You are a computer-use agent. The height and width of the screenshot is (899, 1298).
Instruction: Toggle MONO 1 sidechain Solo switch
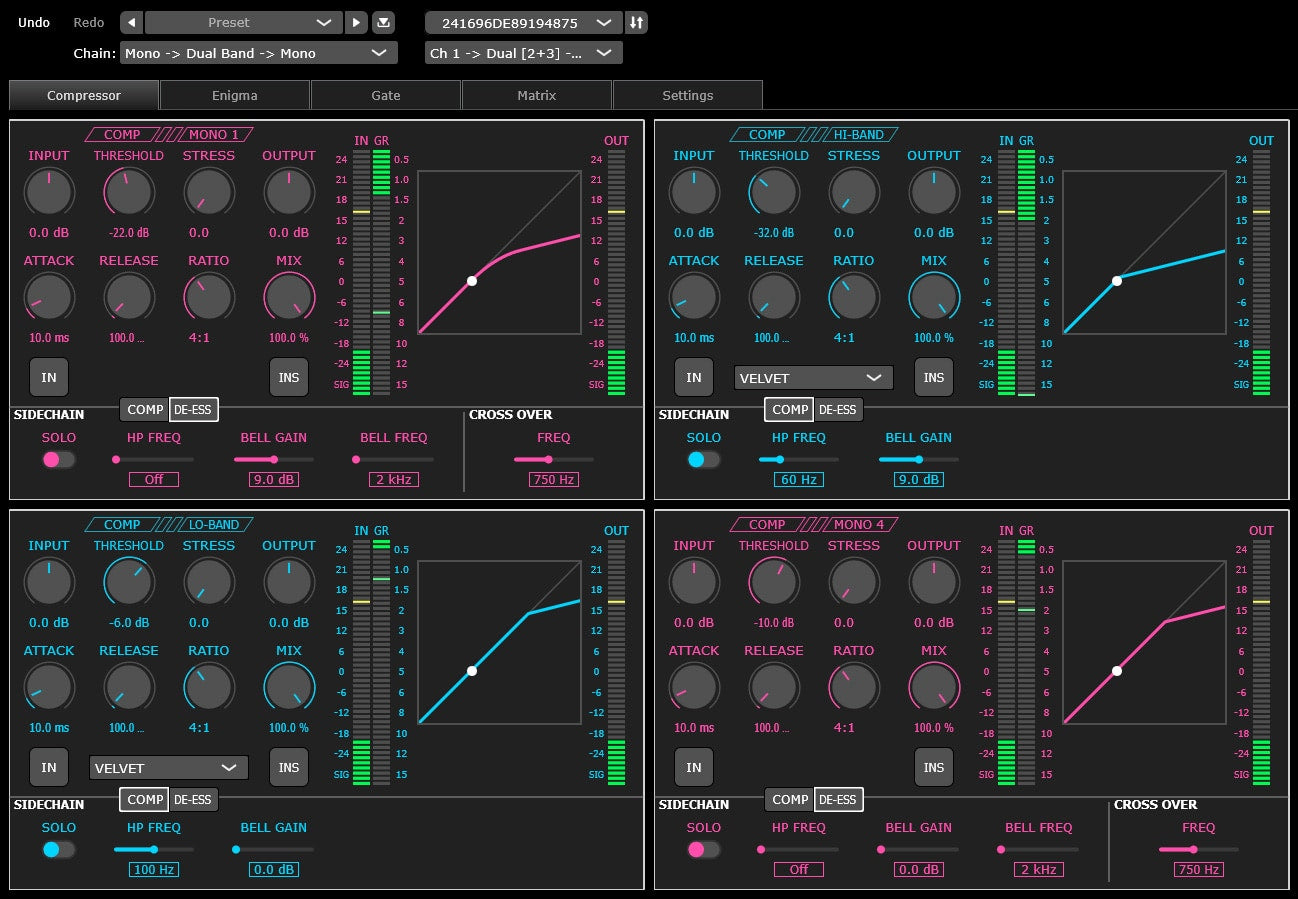[x=58, y=460]
